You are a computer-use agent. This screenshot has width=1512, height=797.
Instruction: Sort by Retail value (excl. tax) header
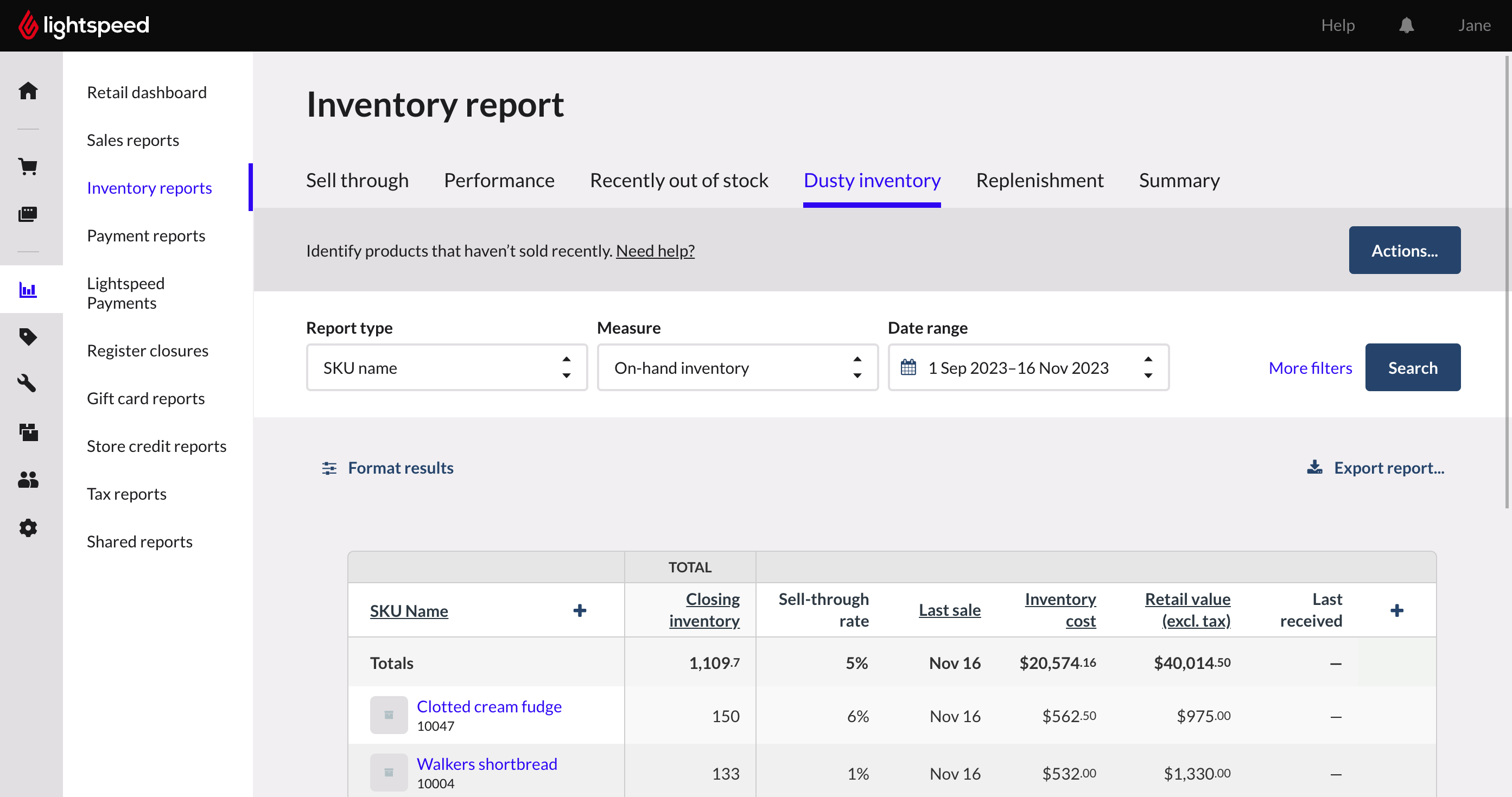(1187, 610)
